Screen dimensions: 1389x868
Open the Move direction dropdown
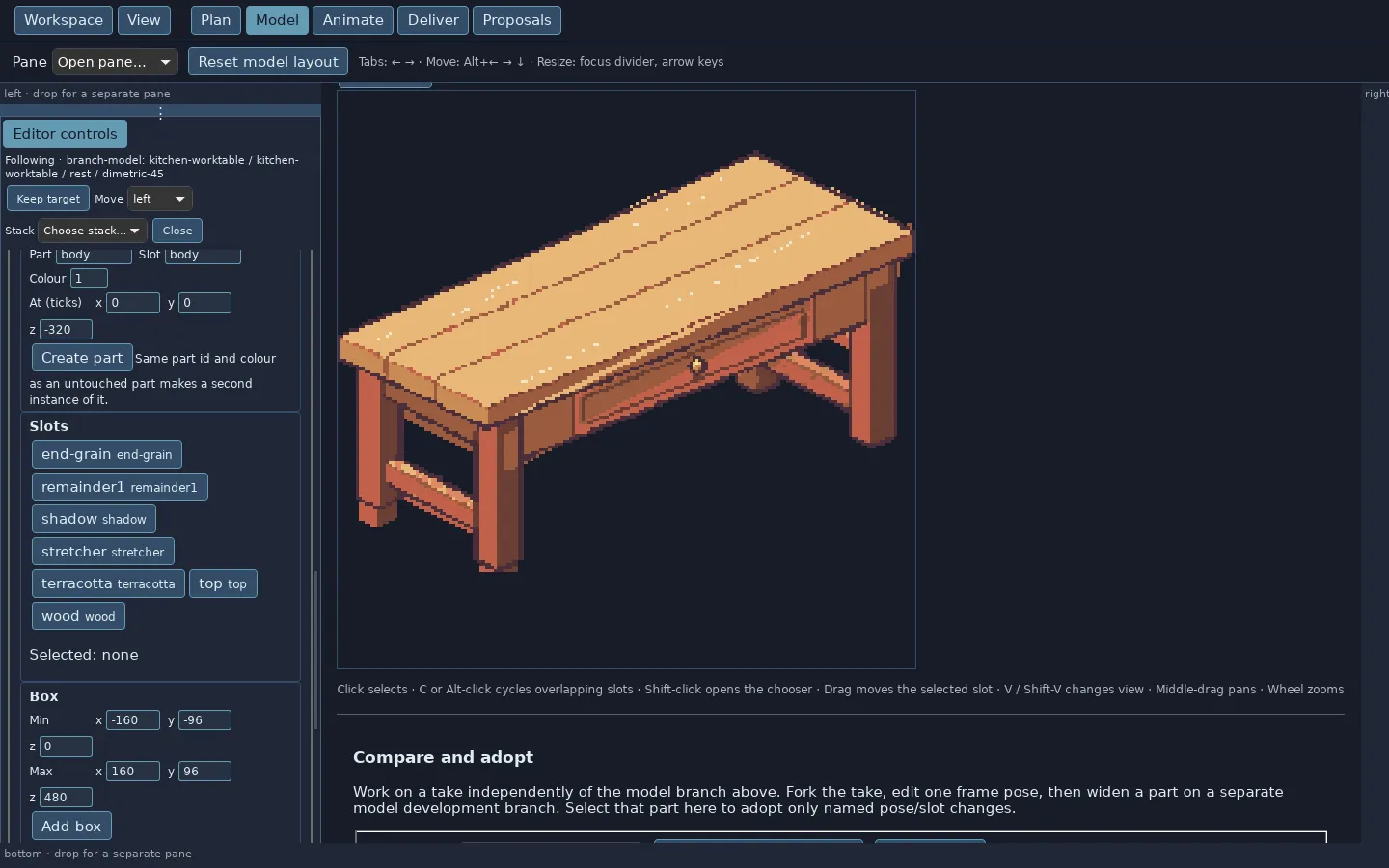coord(160,199)
